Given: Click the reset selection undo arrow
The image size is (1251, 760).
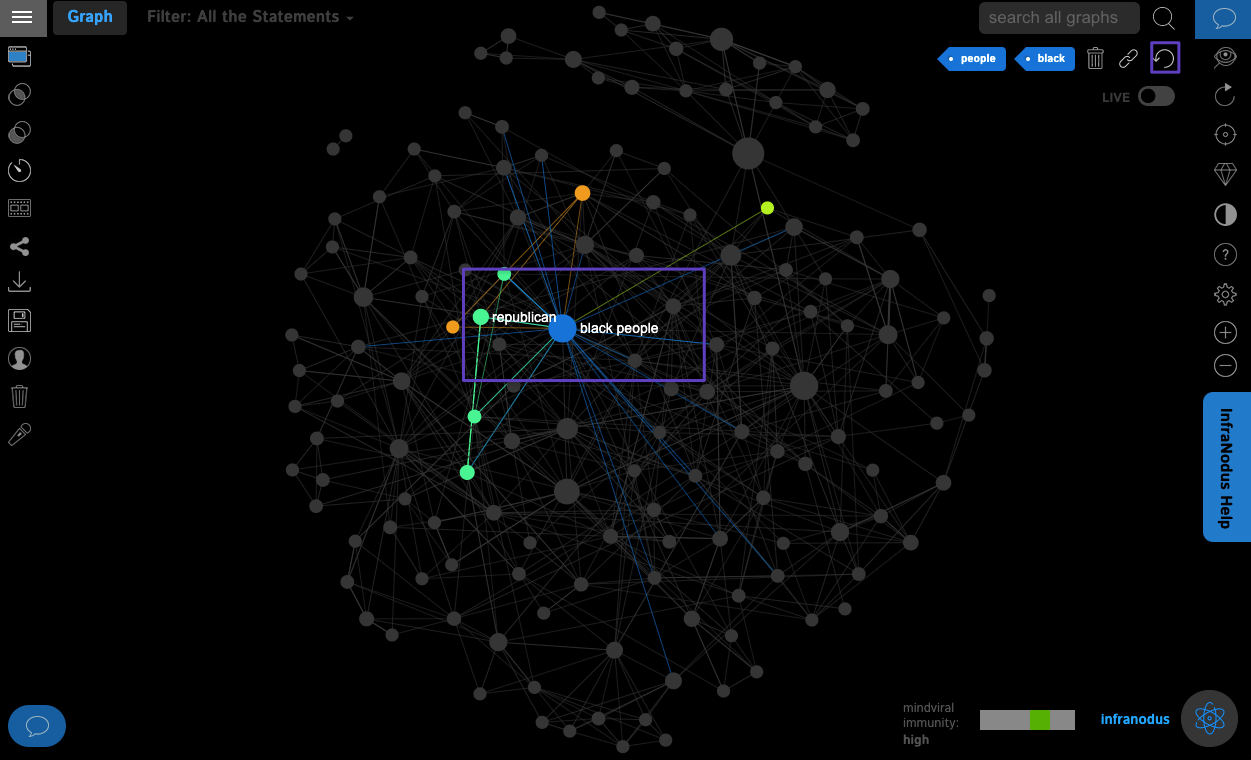Looking at the screenshot, I should pos(1165,58).
